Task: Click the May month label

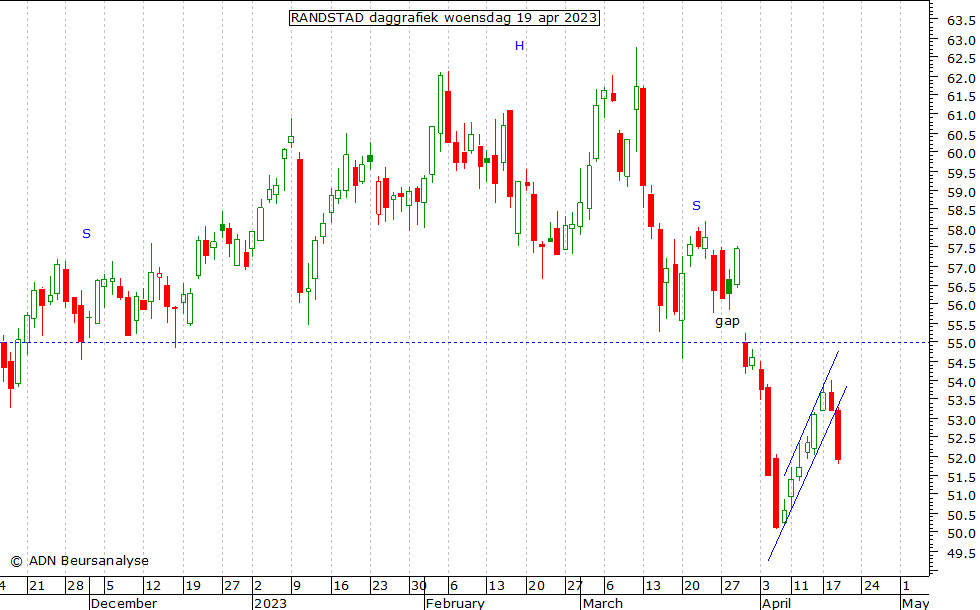Action: (916, 603)
